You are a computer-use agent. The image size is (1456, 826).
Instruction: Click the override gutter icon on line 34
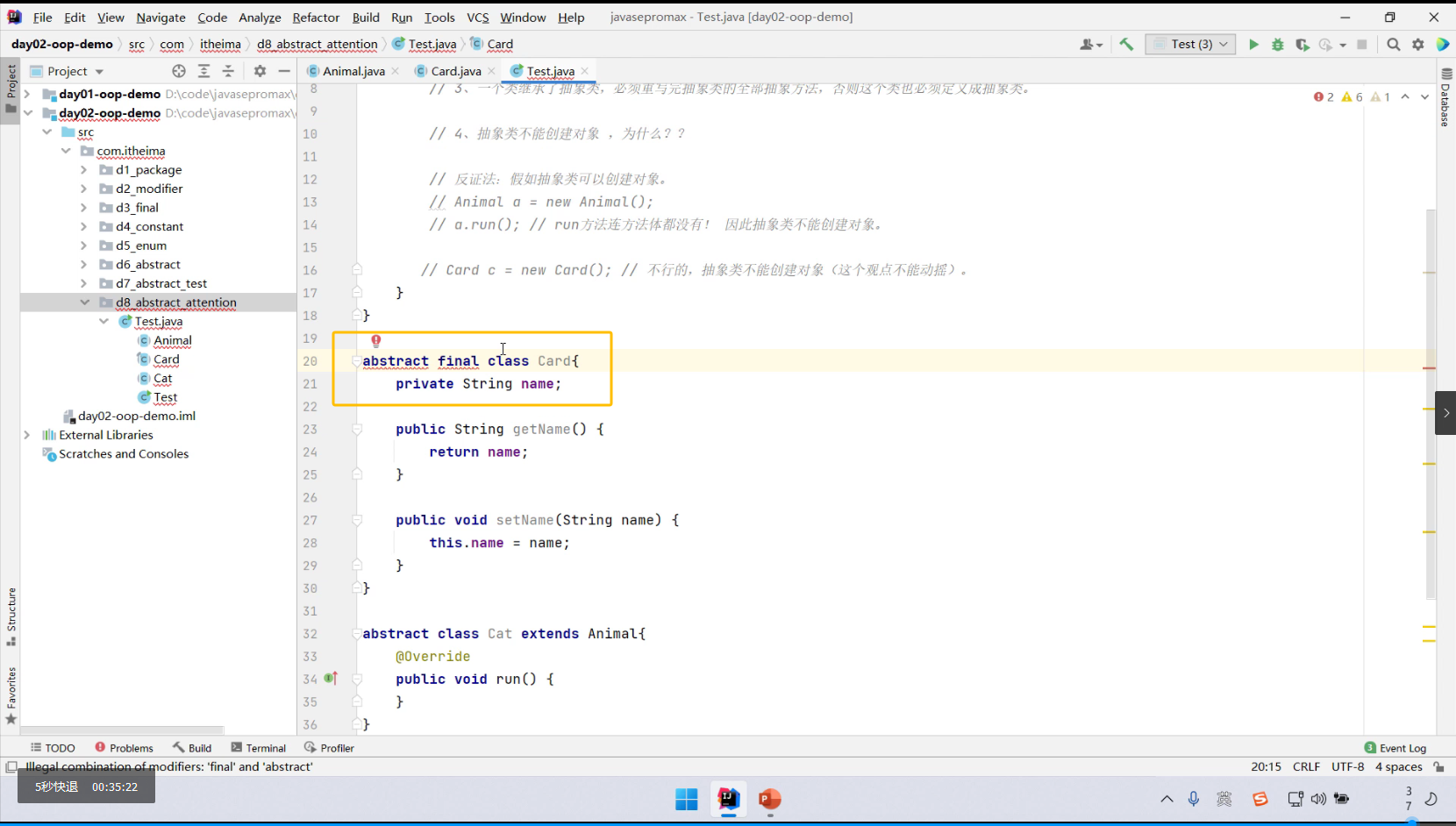(331, 679)
